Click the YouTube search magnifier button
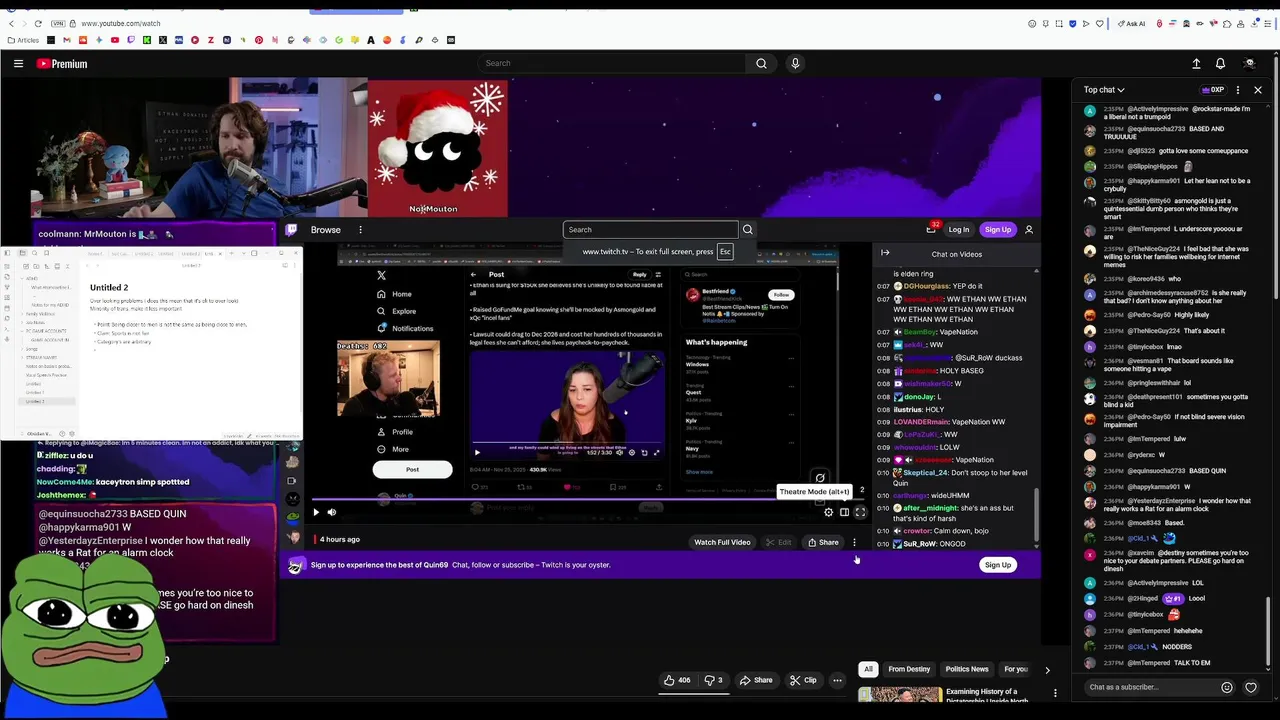1280x720 pixels. (x=761, y=63)
